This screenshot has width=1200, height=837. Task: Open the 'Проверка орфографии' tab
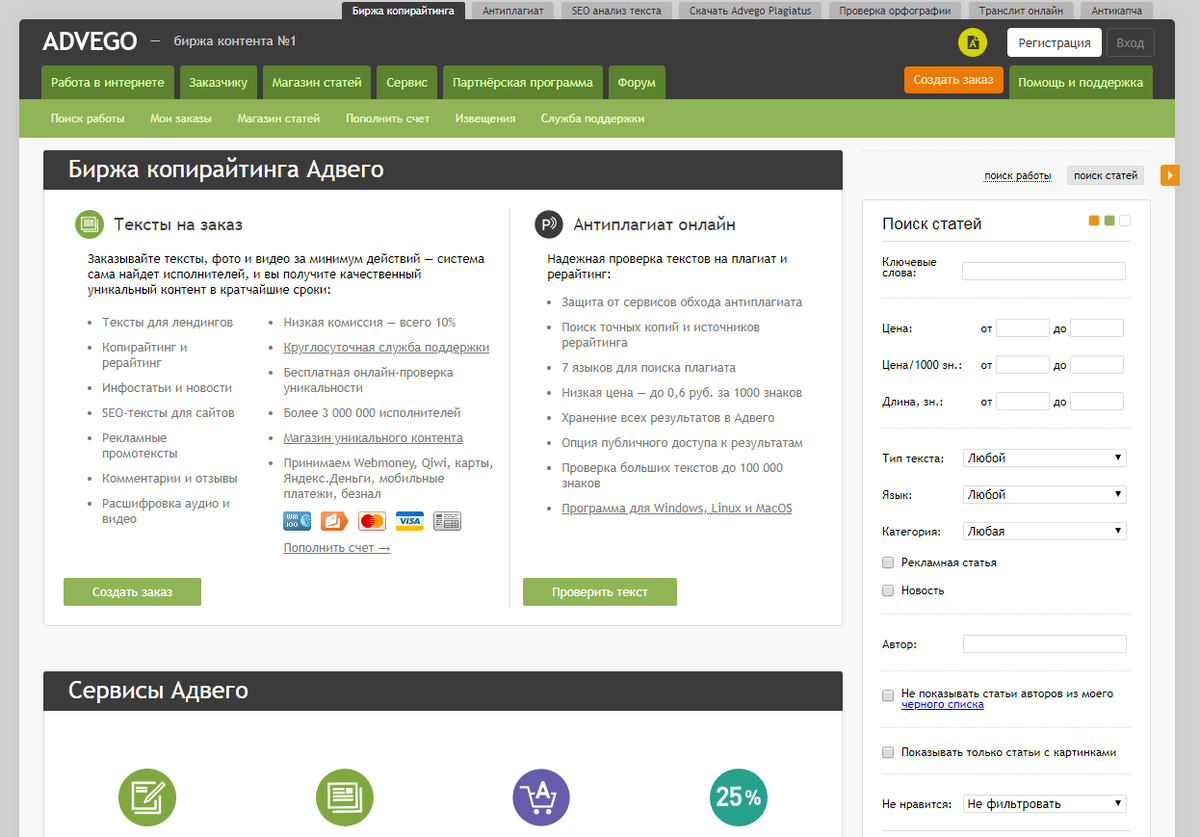[896, 11]
